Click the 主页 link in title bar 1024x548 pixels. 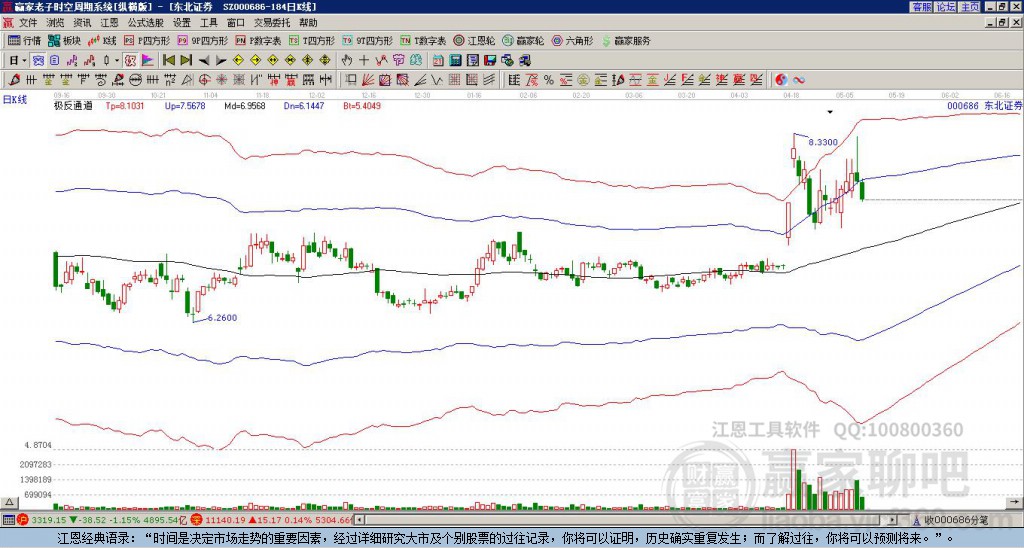pos(969,7)
